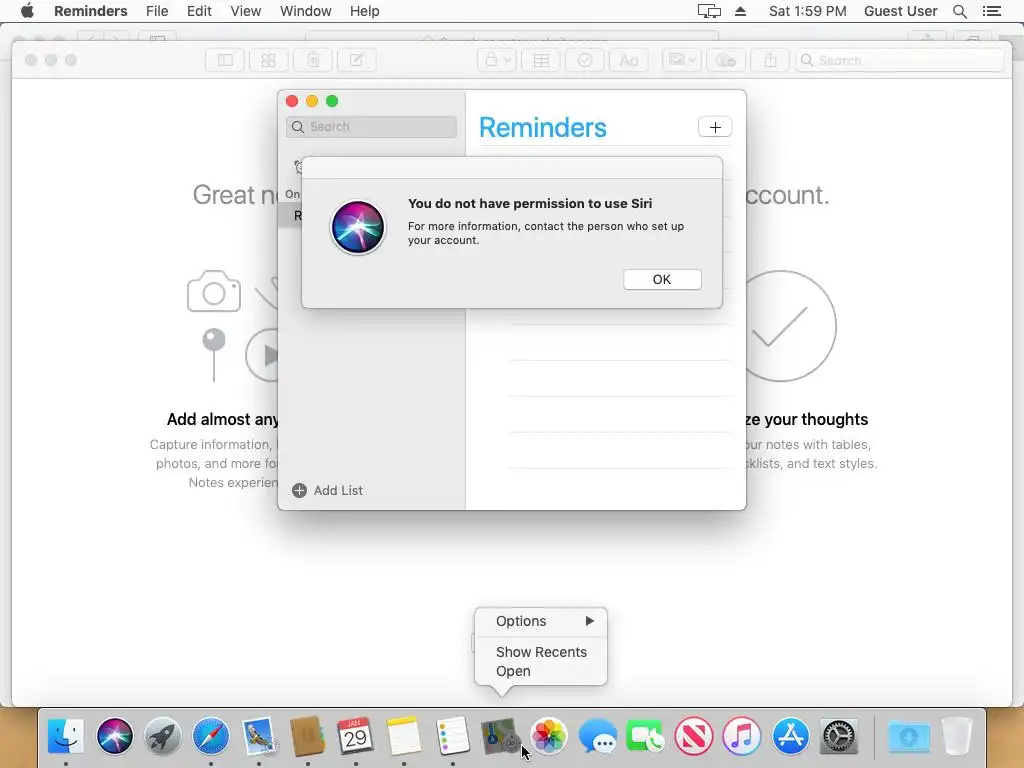Click the Reminders window search field

(x=371, y=127)
